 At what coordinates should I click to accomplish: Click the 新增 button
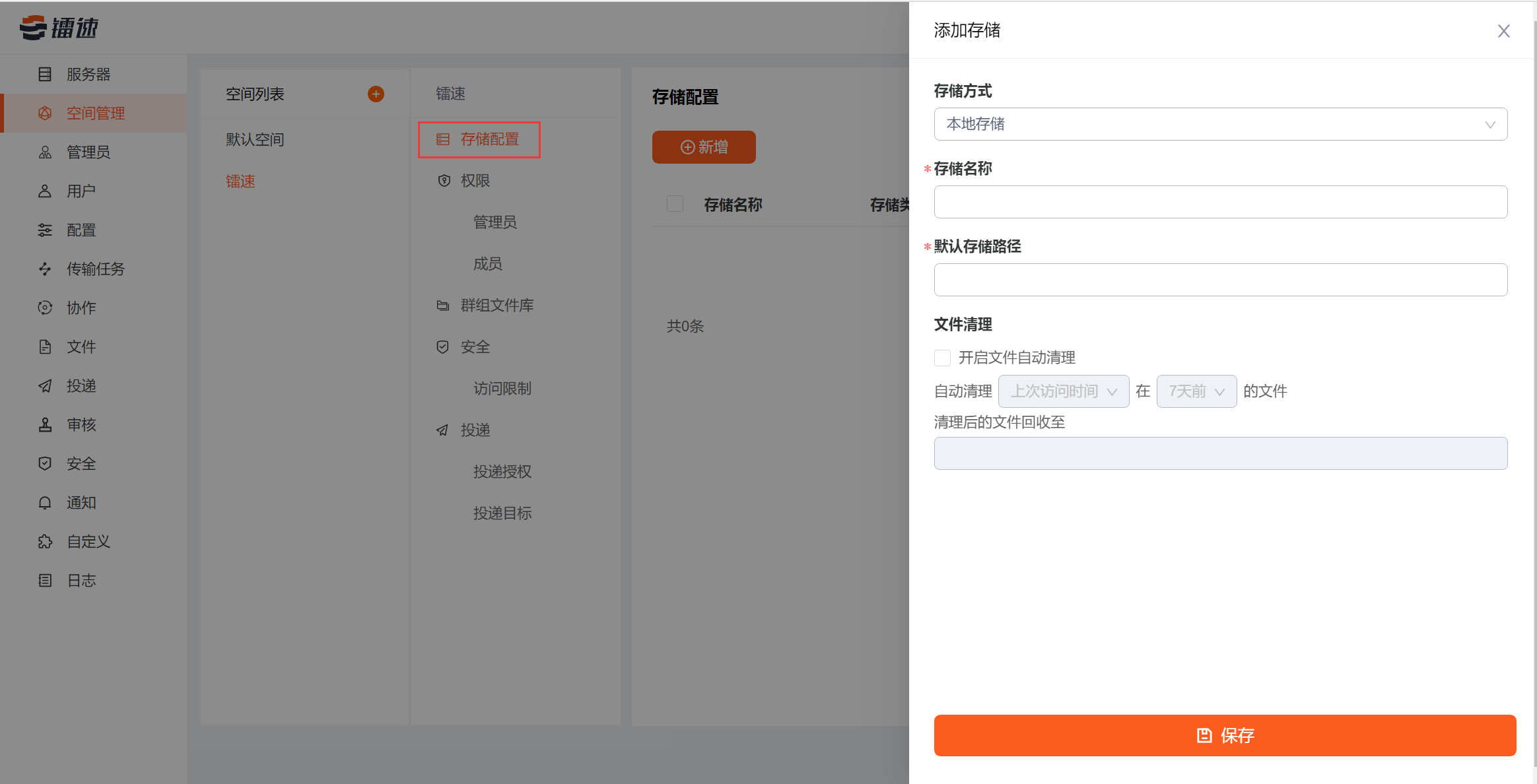[703, 147]
